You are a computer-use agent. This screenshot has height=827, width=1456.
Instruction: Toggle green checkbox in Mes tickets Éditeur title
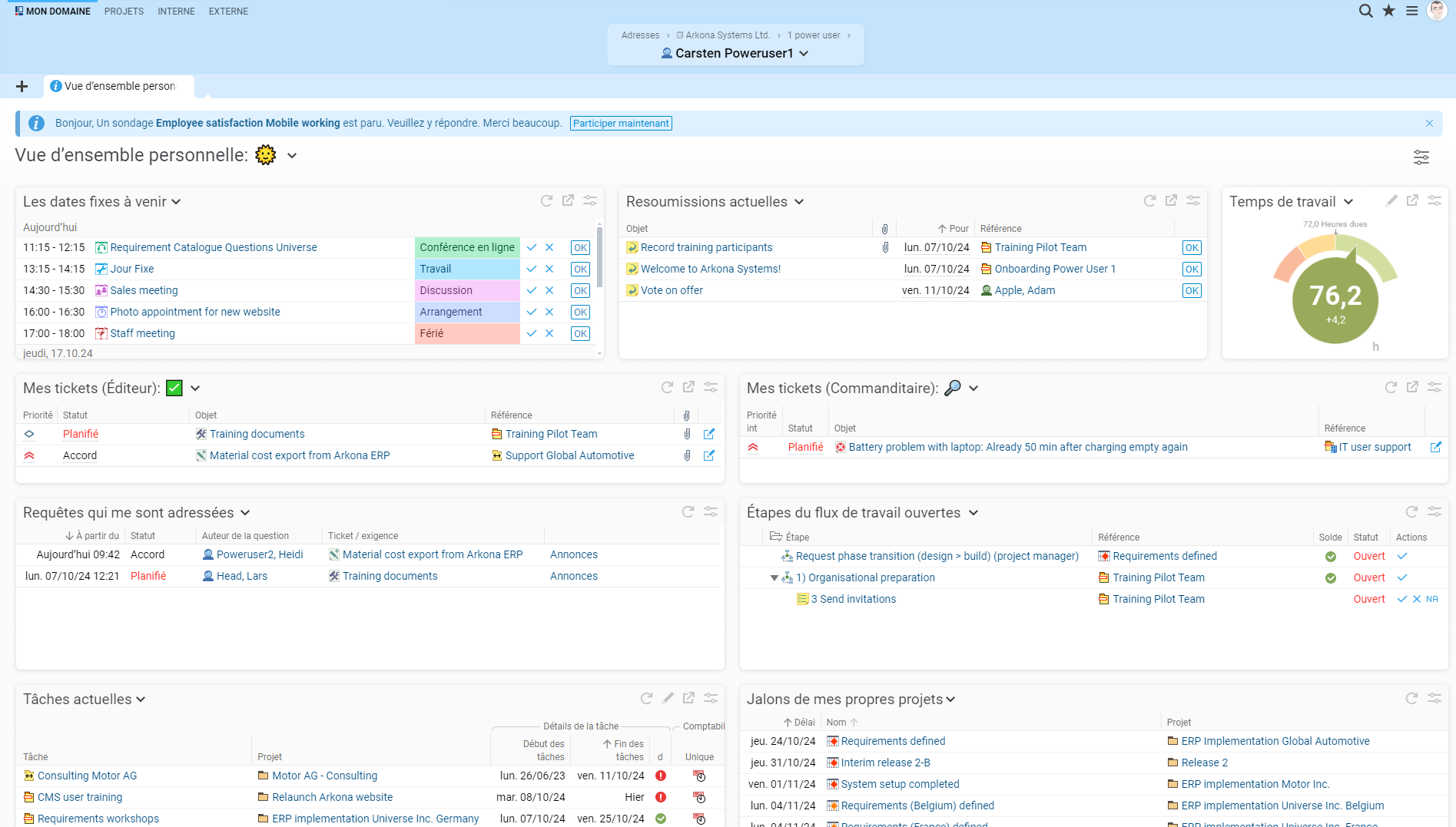(174, 388)
